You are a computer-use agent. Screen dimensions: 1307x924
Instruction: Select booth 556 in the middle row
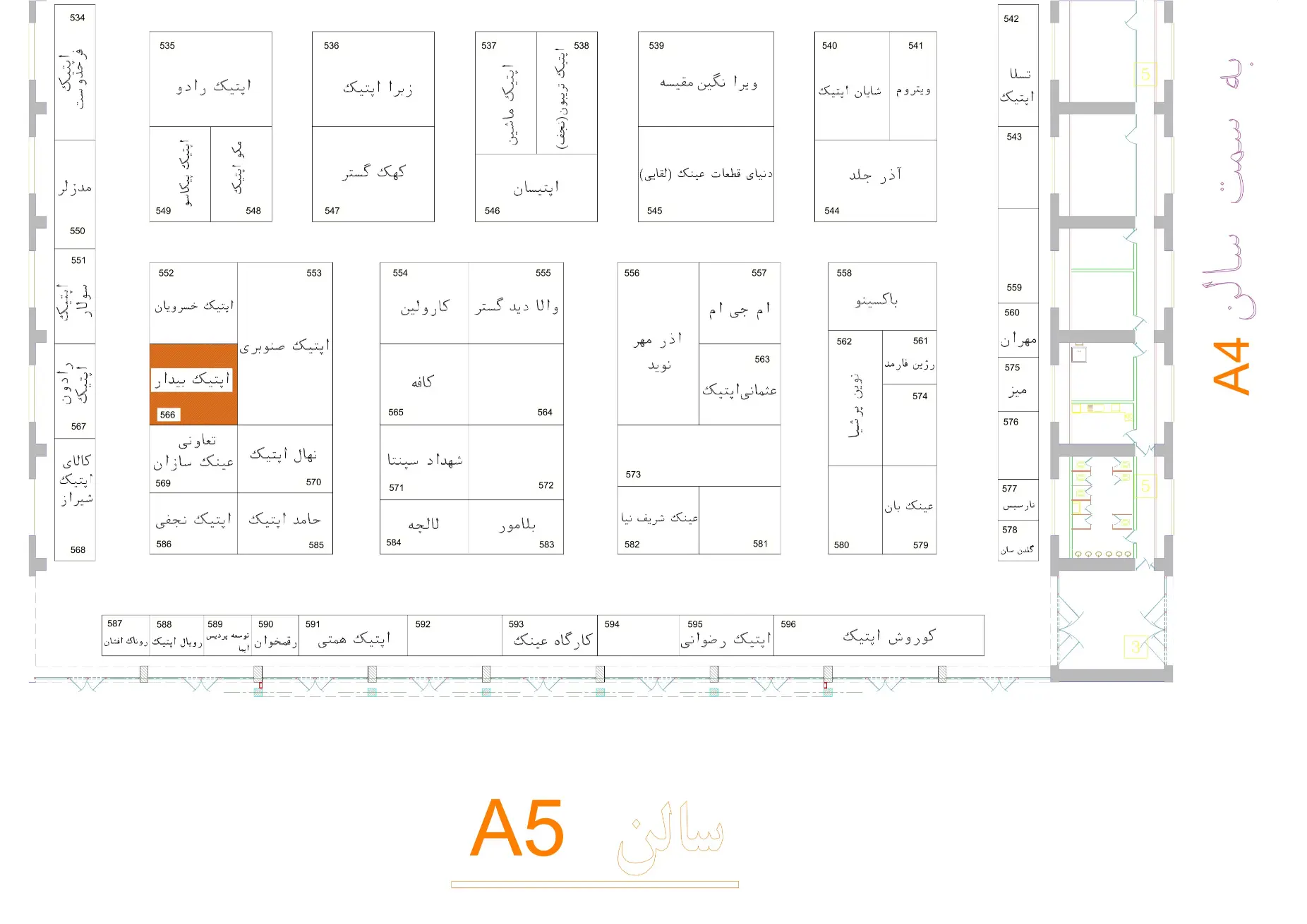[x=658, y=344]
